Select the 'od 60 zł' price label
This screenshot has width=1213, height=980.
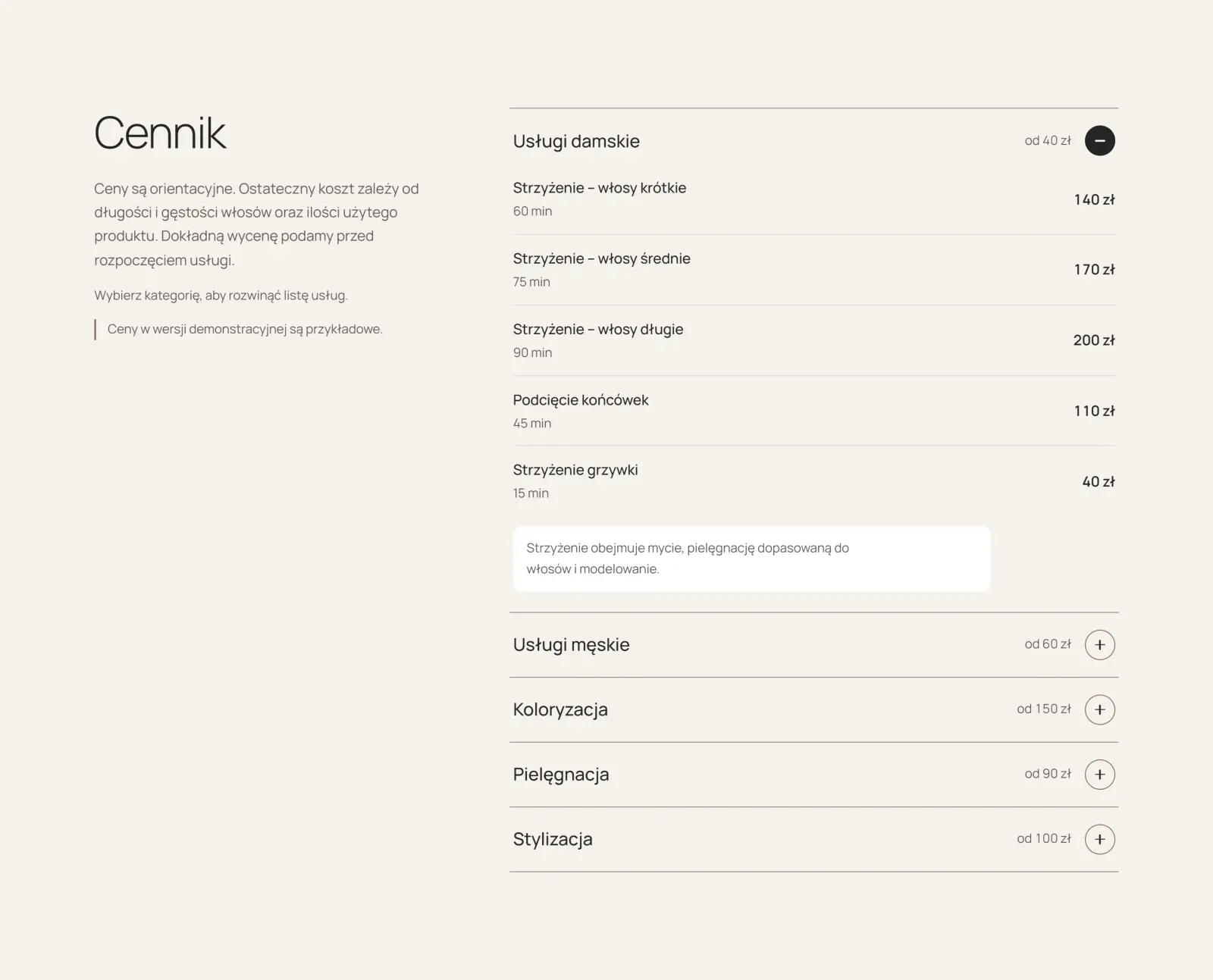1048,644
